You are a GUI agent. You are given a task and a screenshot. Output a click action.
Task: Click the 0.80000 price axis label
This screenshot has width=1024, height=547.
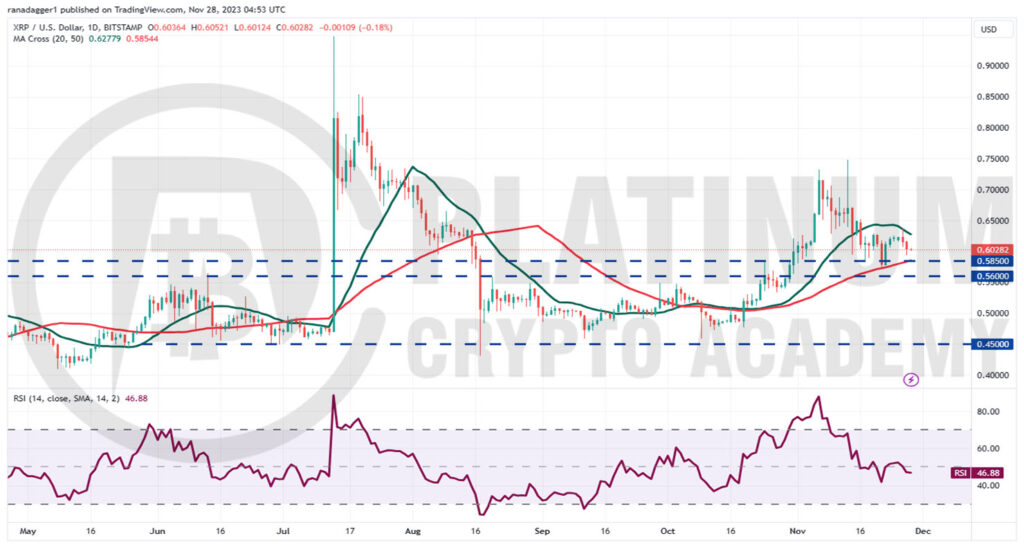993,128
